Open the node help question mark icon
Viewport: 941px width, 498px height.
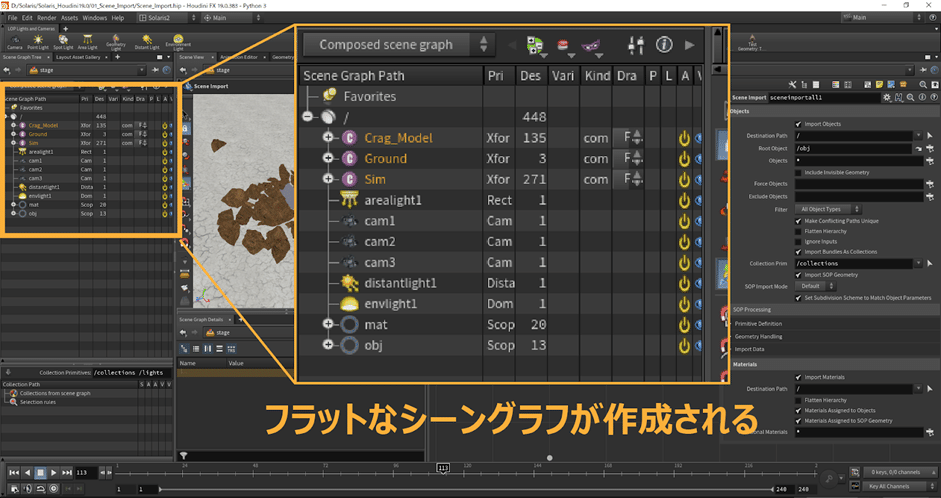(933, 97)
